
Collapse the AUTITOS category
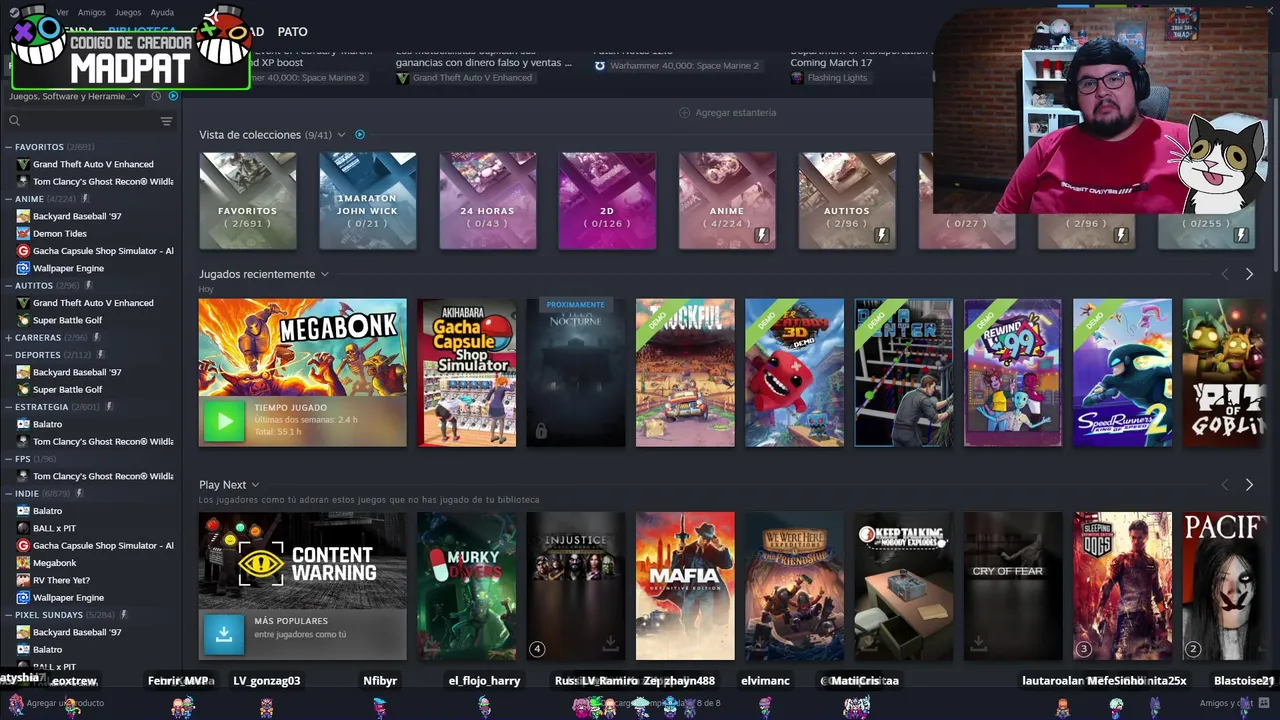pyautogui.click(x=8, y=285)
